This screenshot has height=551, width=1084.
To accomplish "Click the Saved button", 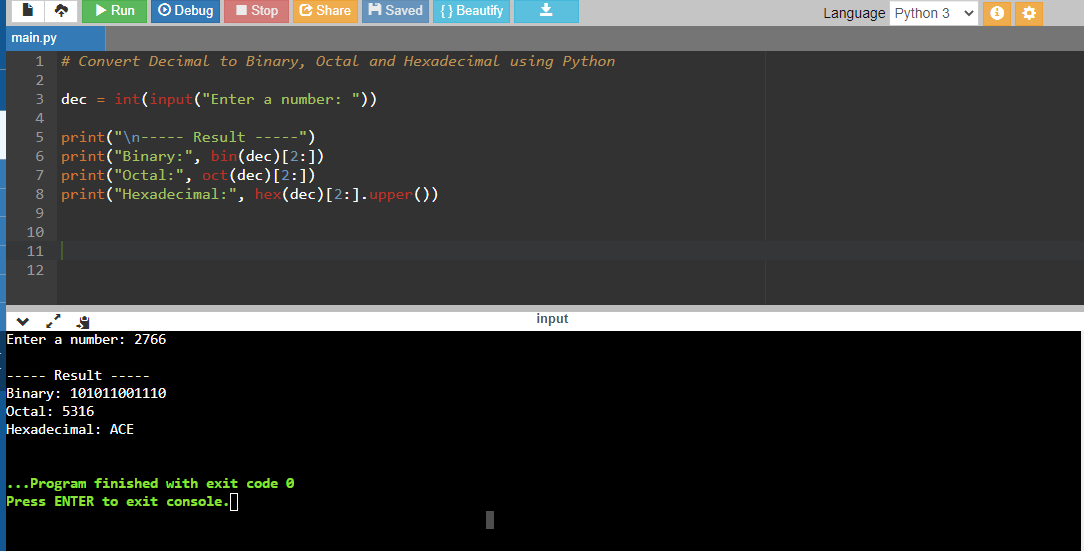I will (x=395, y=11).
